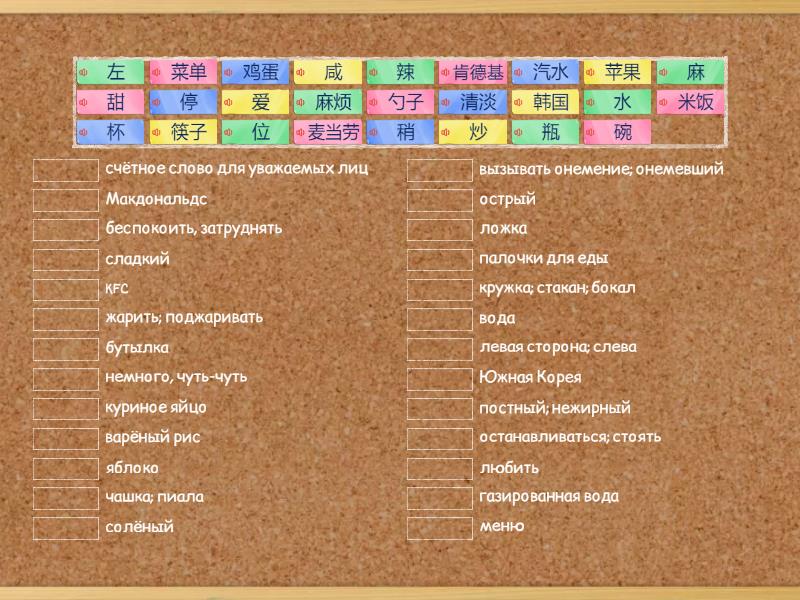This screenshot has height=600, width=800.
Task: Play audio for the 位 tile
Action: pos(229,133)
